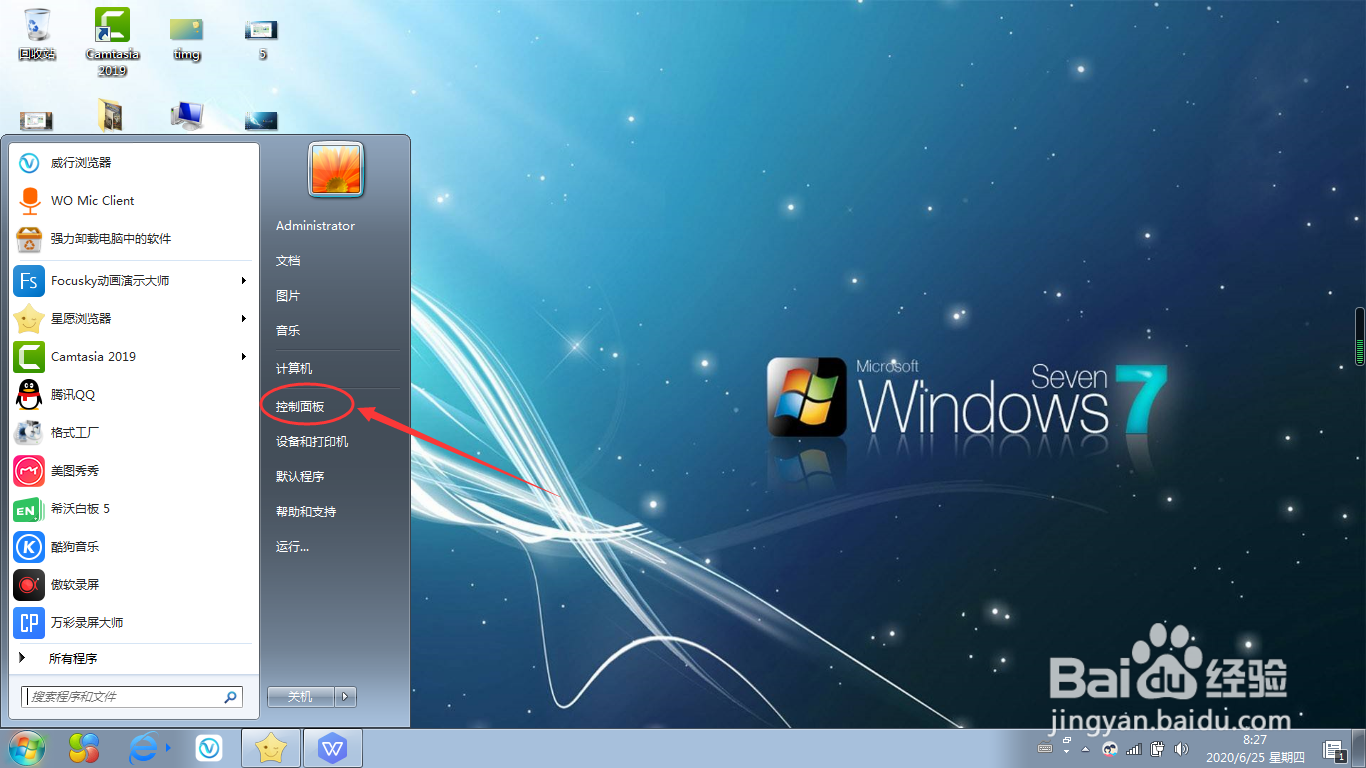
Task: Open the language bar options dropdown
Action: click(x=1066, y=752)
